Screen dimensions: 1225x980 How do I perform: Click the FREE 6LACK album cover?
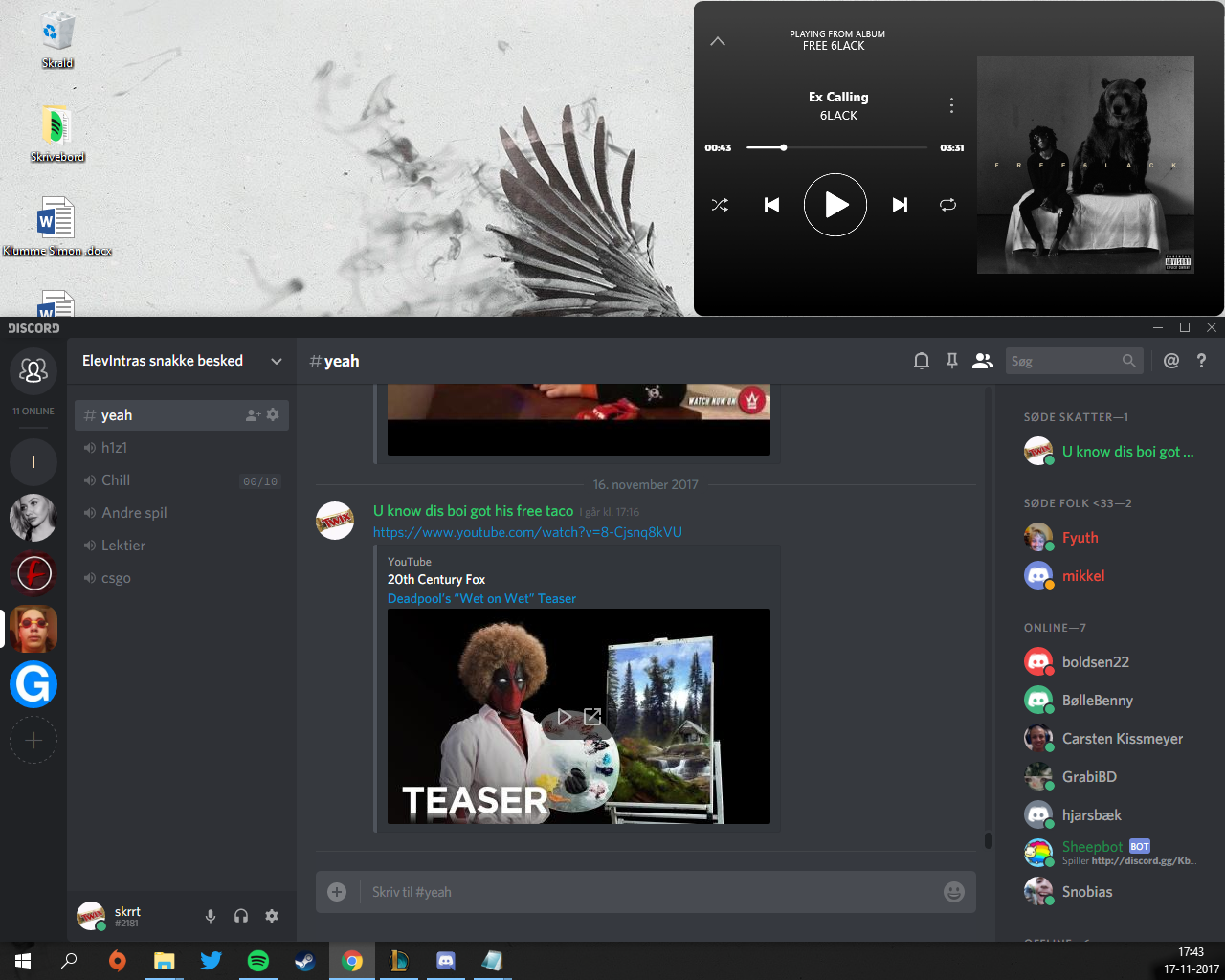click(1085, 165)
